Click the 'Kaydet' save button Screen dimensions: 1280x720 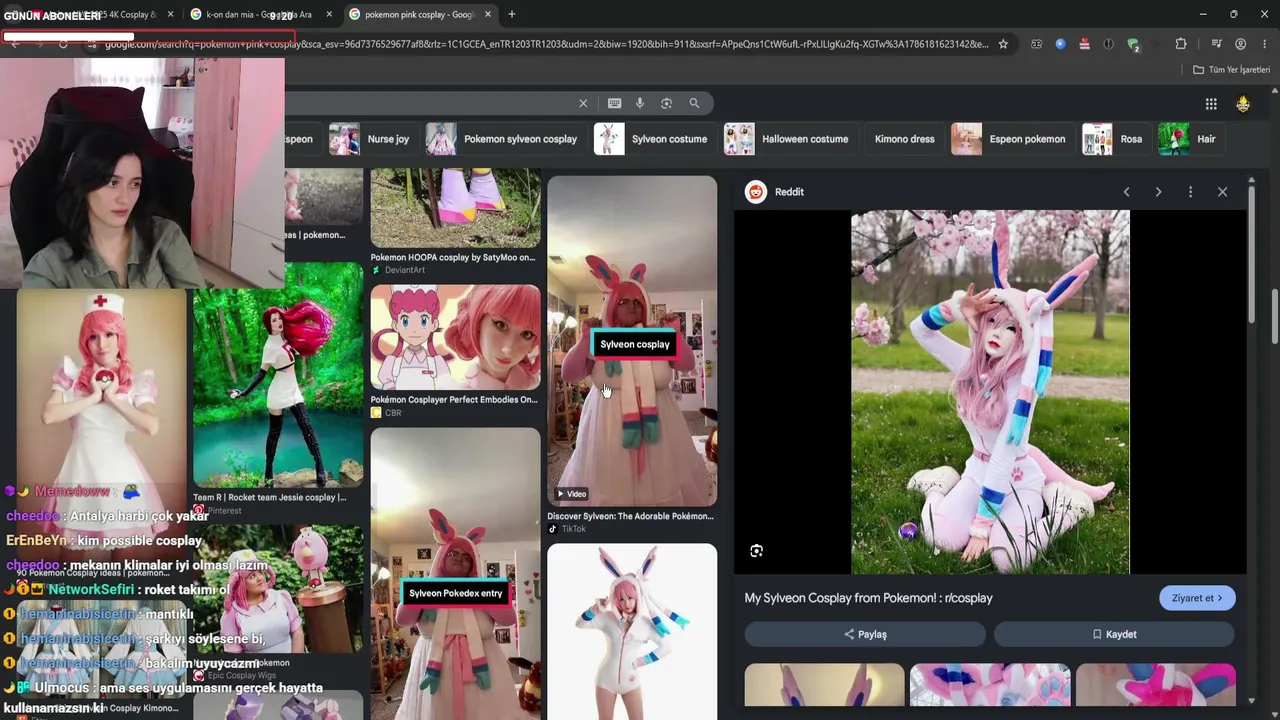(x=1114, y=634)
